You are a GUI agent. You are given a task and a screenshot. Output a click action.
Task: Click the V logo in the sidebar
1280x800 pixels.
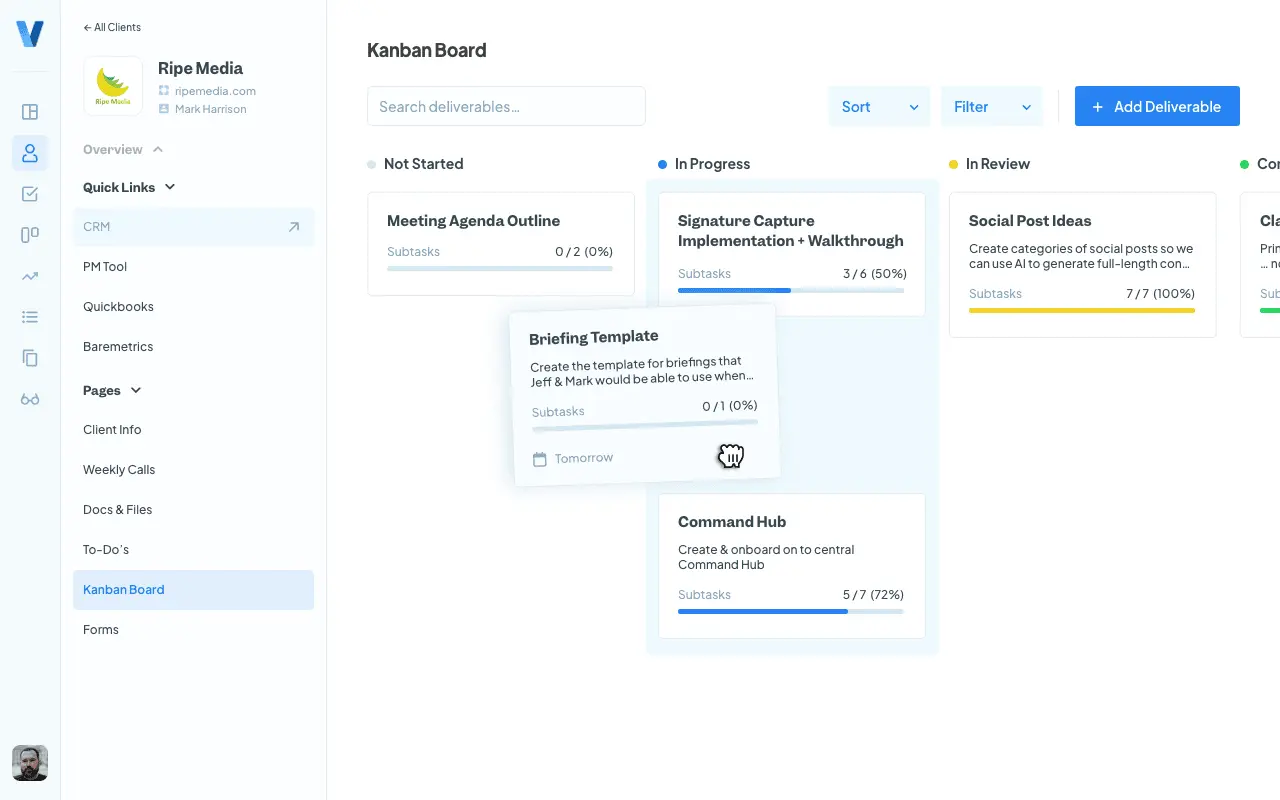coord(30,33)
